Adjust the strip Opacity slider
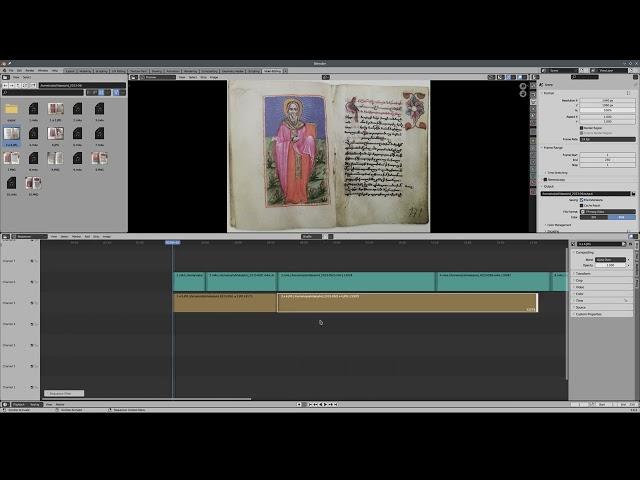The image size is (640, 480). point(610,265)
